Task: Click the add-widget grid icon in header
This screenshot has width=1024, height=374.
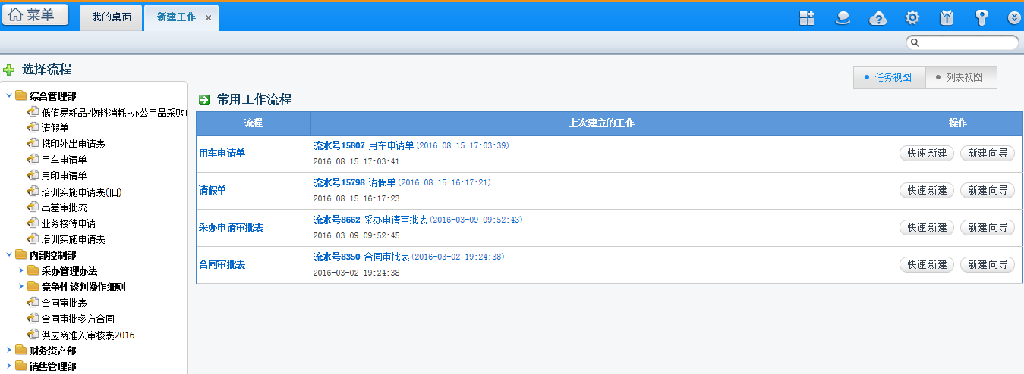Action: [807, 18]
